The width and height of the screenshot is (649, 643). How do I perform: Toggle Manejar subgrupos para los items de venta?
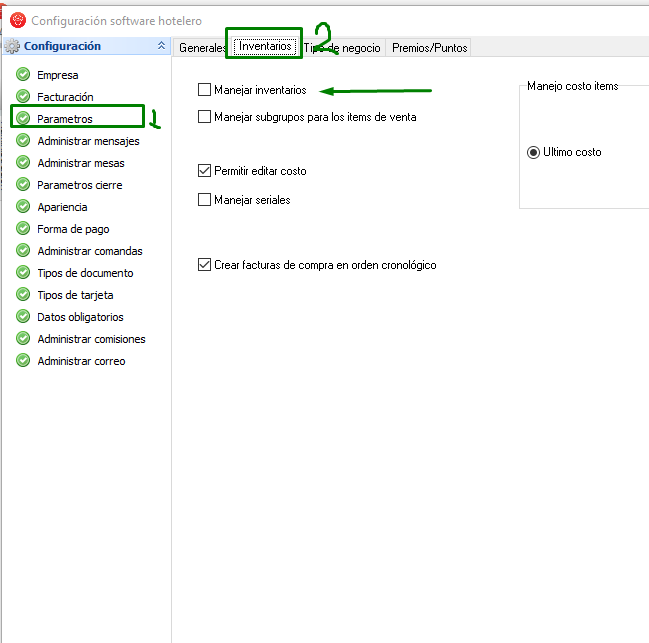205,117
